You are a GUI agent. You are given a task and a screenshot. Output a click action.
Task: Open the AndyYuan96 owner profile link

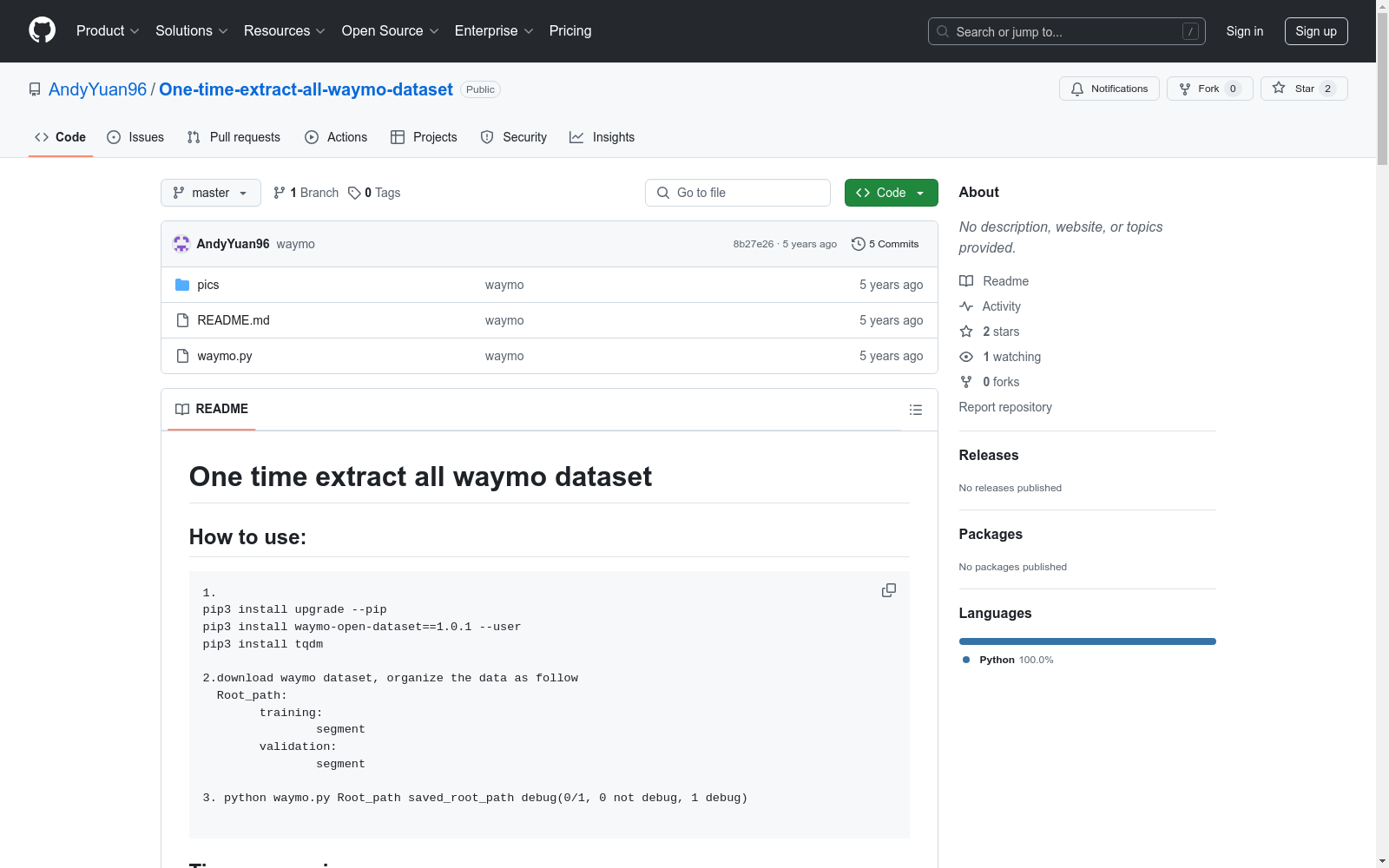pyautogui.click(x=98, y=89)
